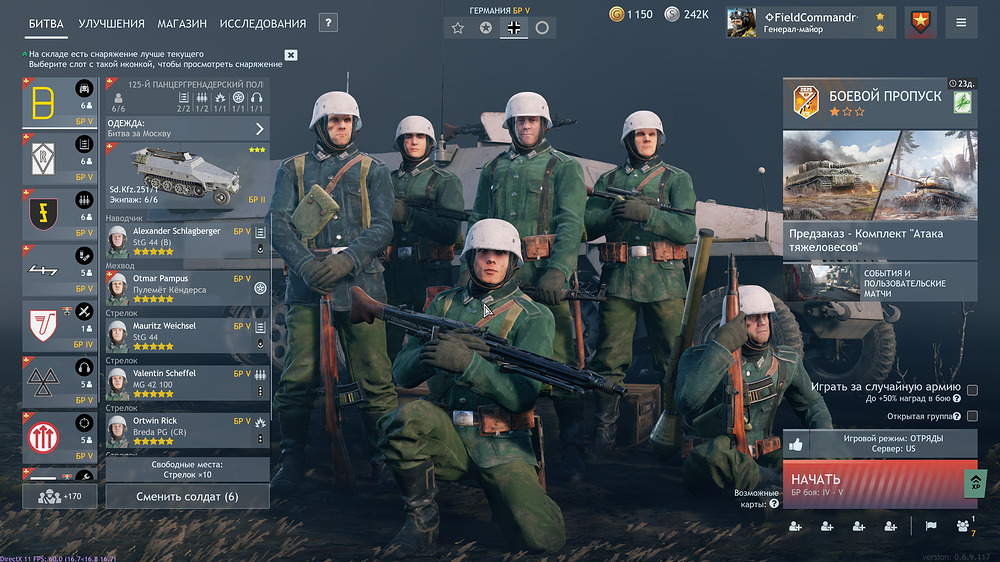Viewport: 1000px width, 562px height.
Task: Click the red Soviet star emblem icon
Action: tap(920, 22)
